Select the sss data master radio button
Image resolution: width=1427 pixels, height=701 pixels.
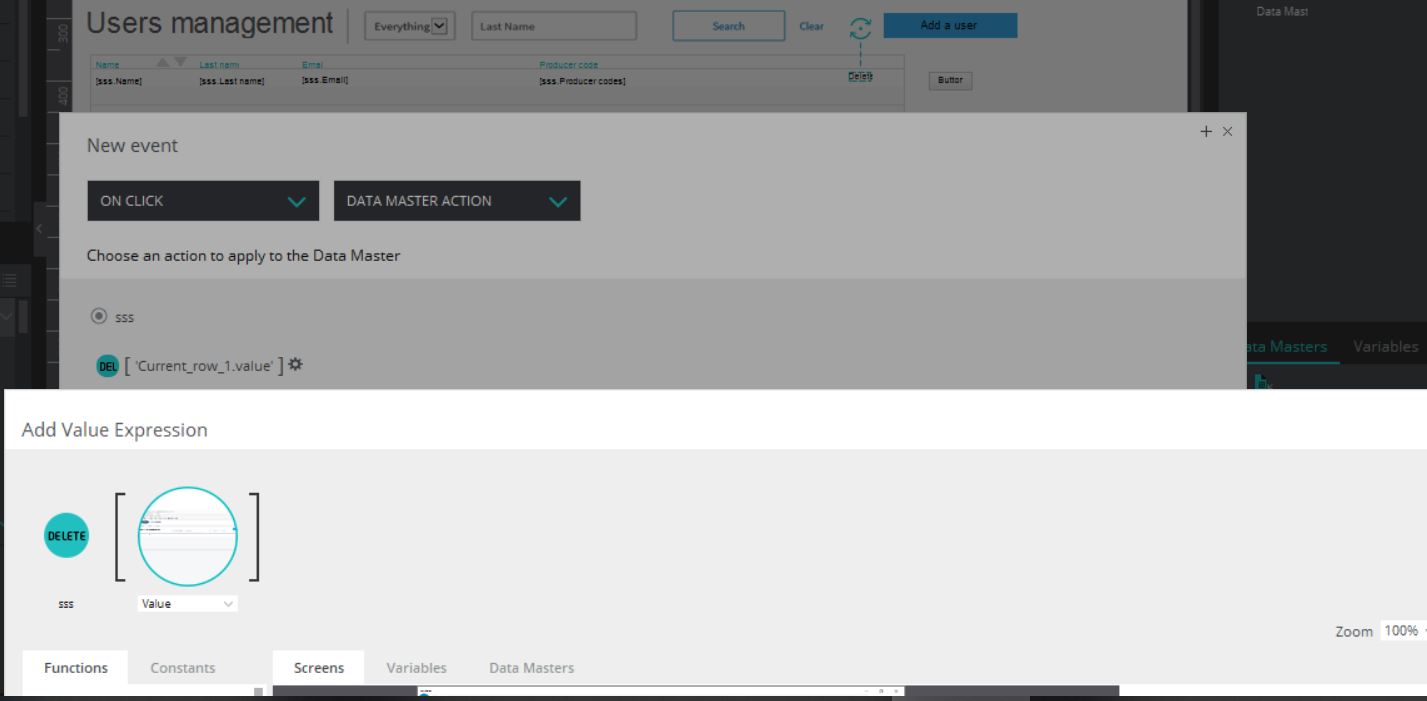click(x=99, y=316)
